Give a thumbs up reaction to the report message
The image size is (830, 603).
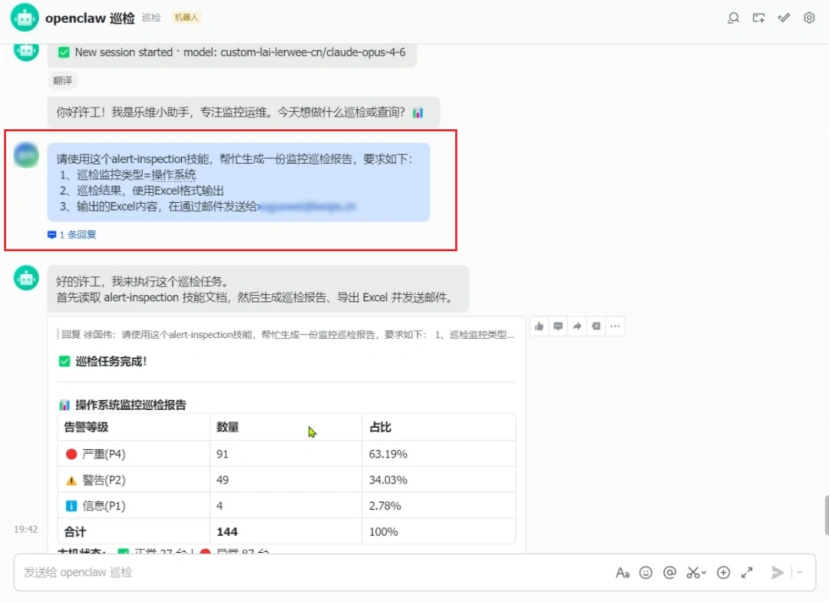(540, 326)
